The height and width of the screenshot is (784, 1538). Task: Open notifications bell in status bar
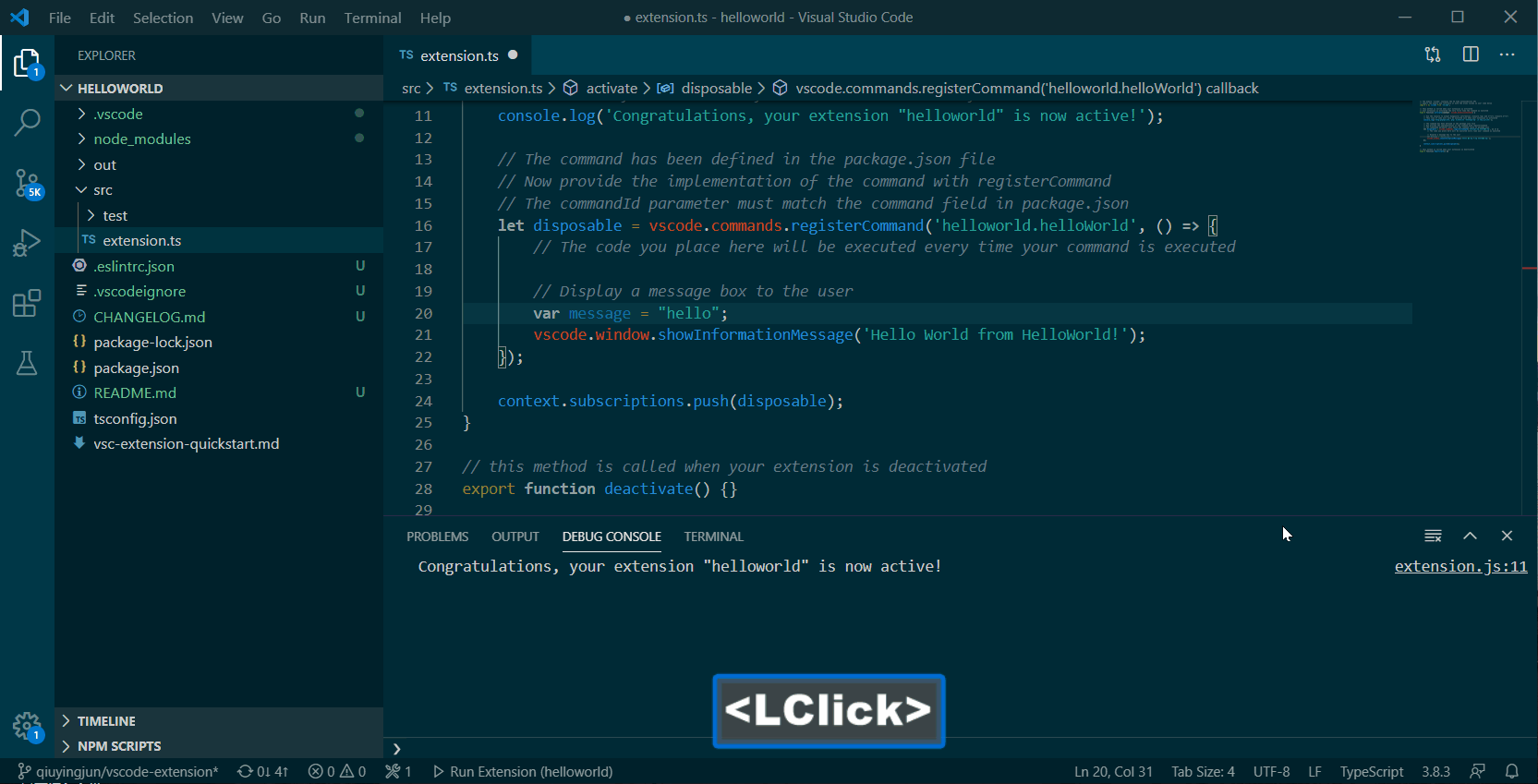click(1512, 771)
